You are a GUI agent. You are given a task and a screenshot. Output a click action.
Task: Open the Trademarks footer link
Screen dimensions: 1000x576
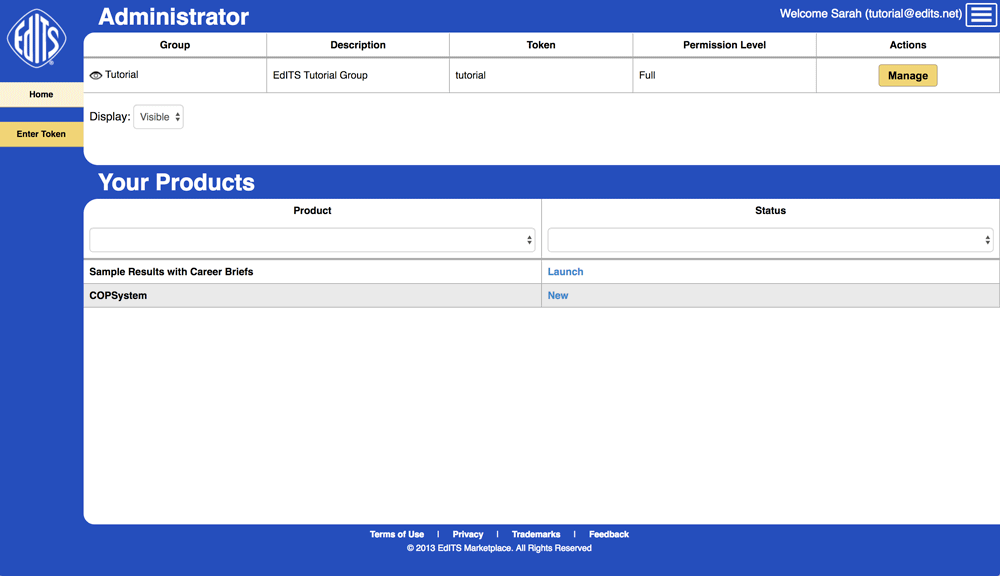pos(536,535)
